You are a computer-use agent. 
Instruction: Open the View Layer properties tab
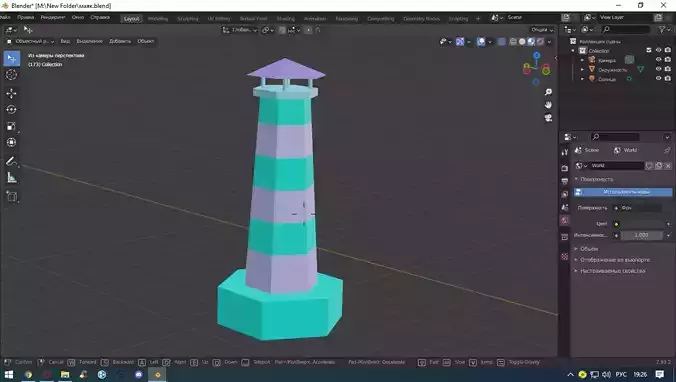click(565, 194)
